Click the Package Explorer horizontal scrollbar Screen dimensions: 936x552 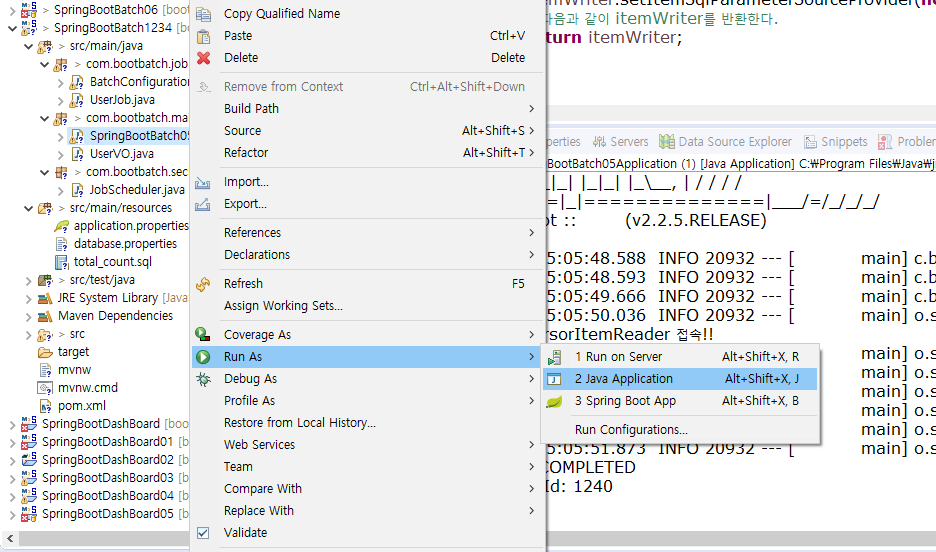pos(104,538)
